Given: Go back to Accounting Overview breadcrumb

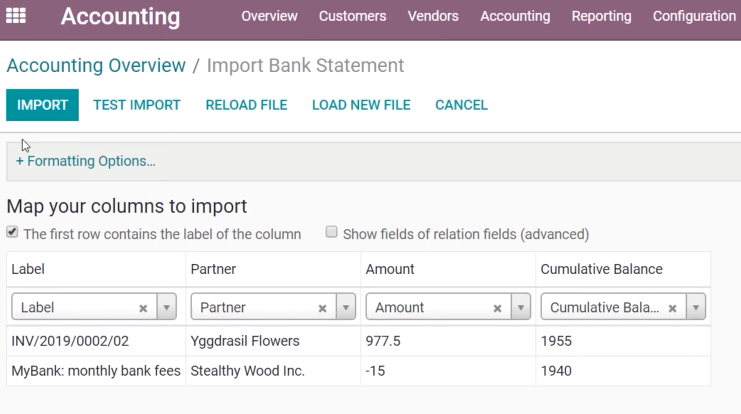Looking at the screenshot, I should [x=96, y=65].
